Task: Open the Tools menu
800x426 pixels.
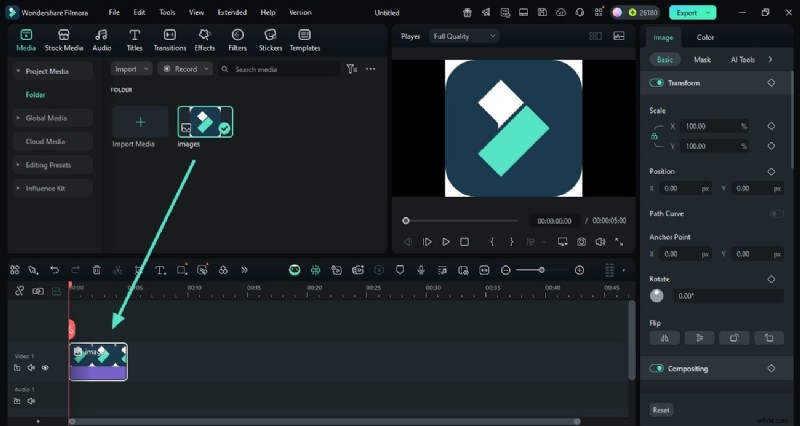Action: point(167,12)
